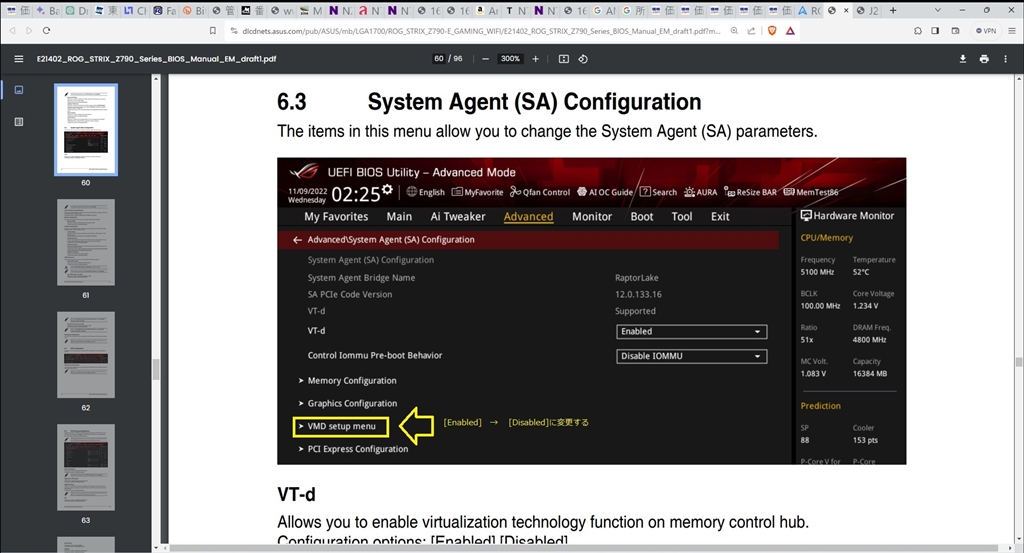This screenshot has width=1024, height=553.
Task: Open the PDF viewer more actions menu
Action: click(1006, 59)
